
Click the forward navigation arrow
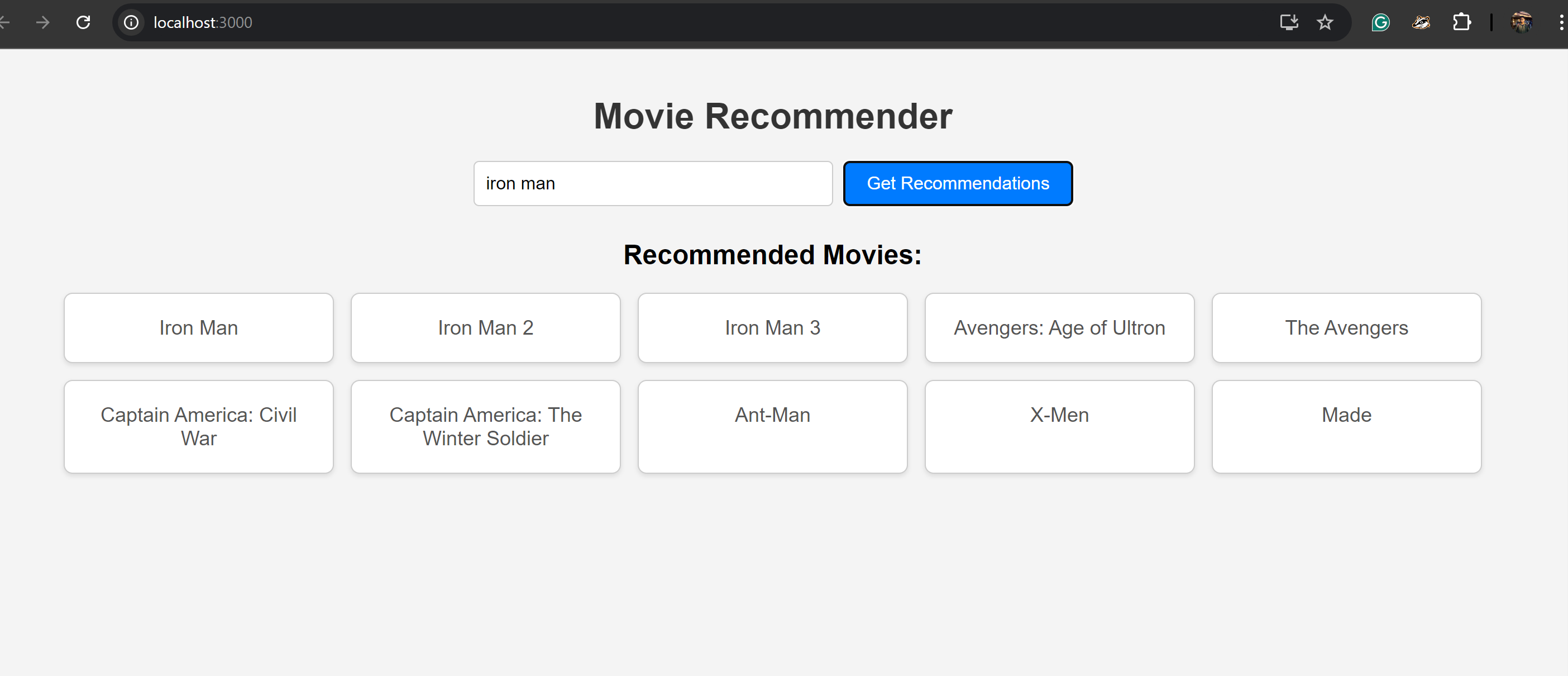pos(42,22)
